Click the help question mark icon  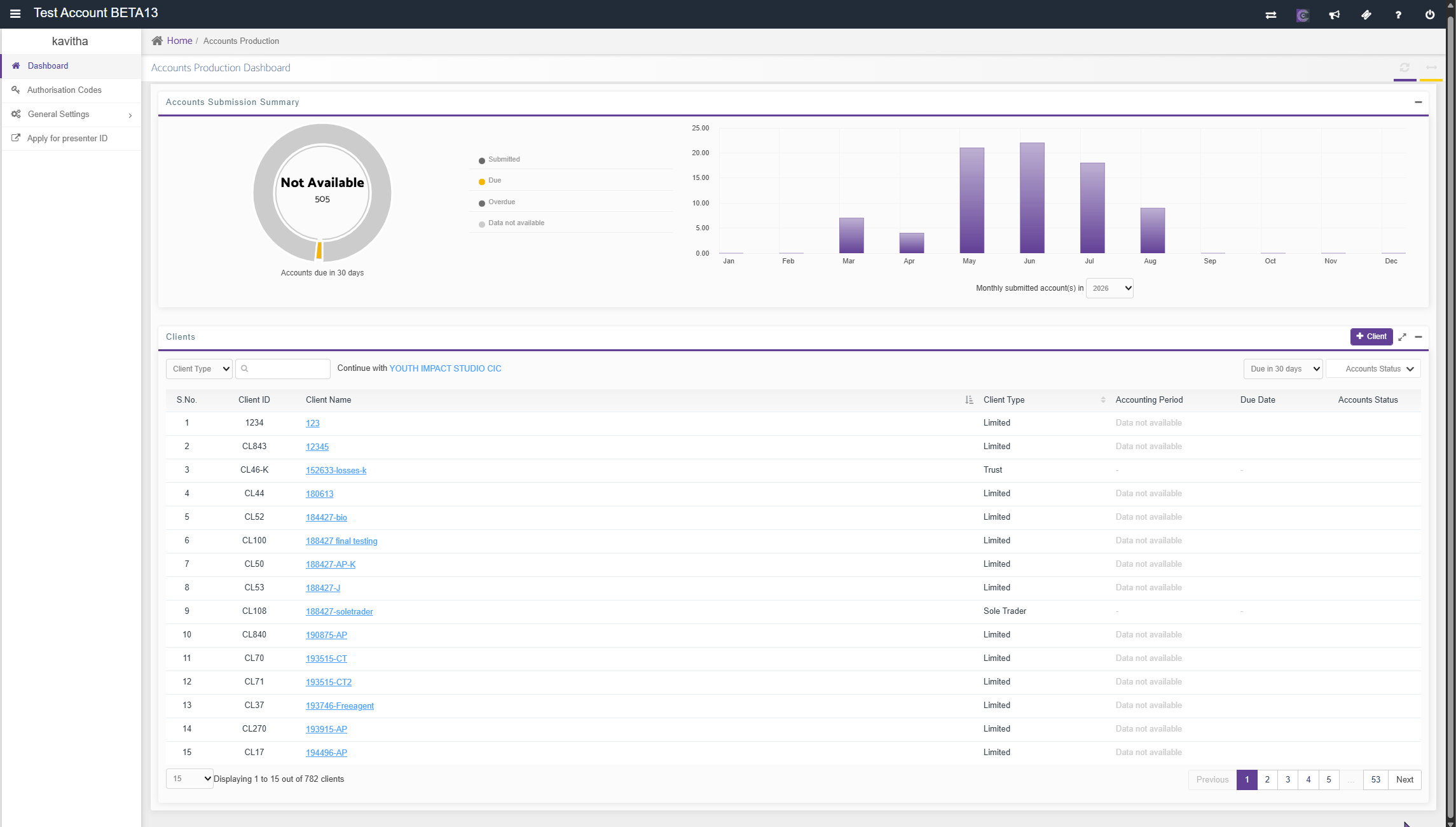pyautogui.click(x=1398, y=15)
